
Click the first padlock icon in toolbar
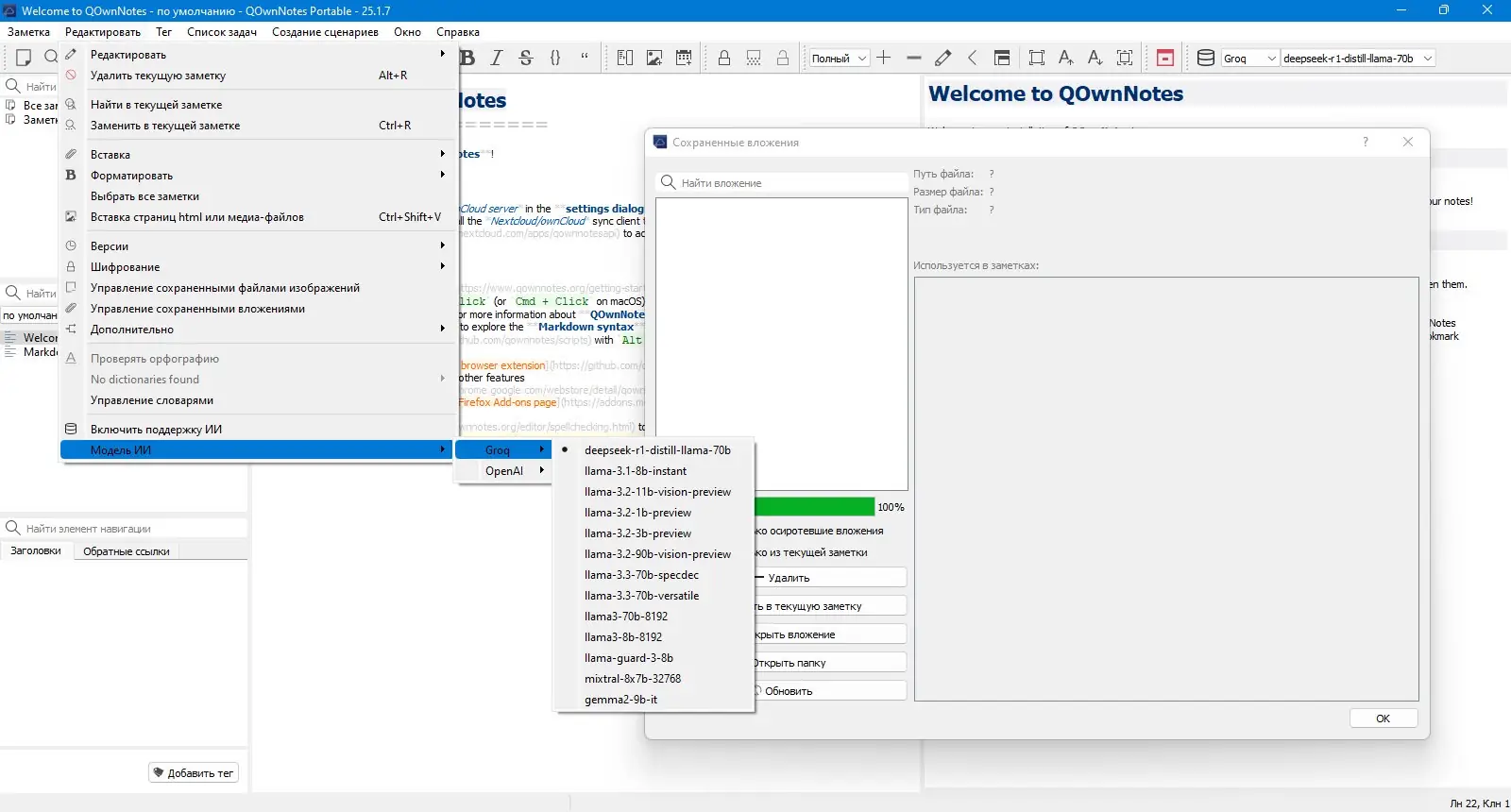(x=724, y=58)
